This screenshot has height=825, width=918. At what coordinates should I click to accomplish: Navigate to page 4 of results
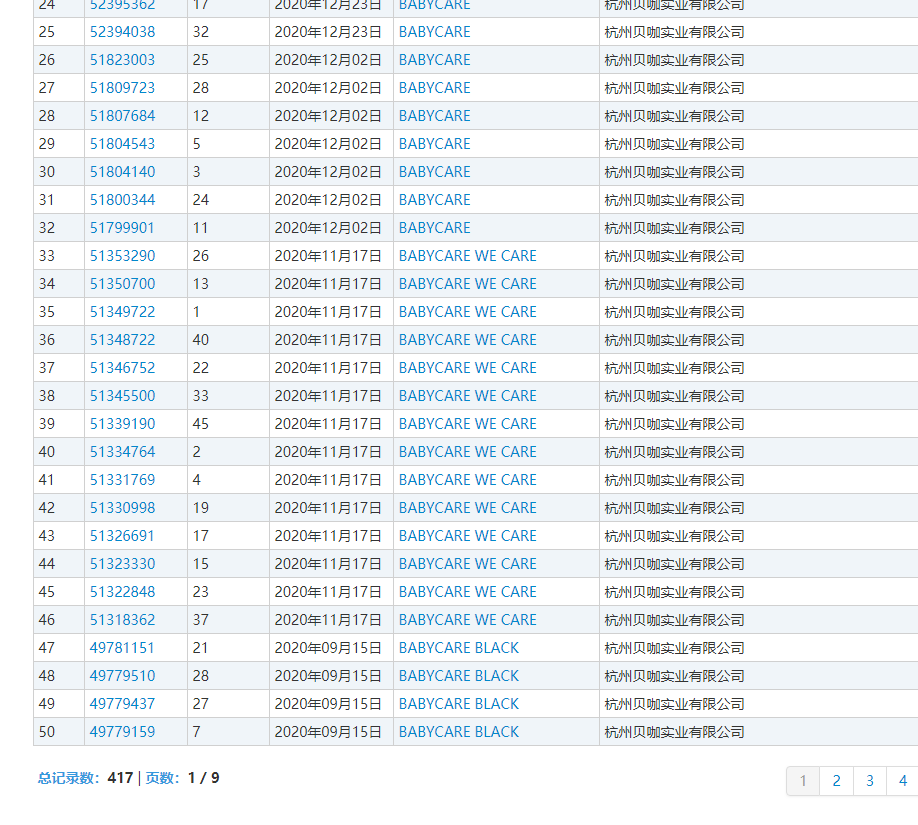pos(902,781)
